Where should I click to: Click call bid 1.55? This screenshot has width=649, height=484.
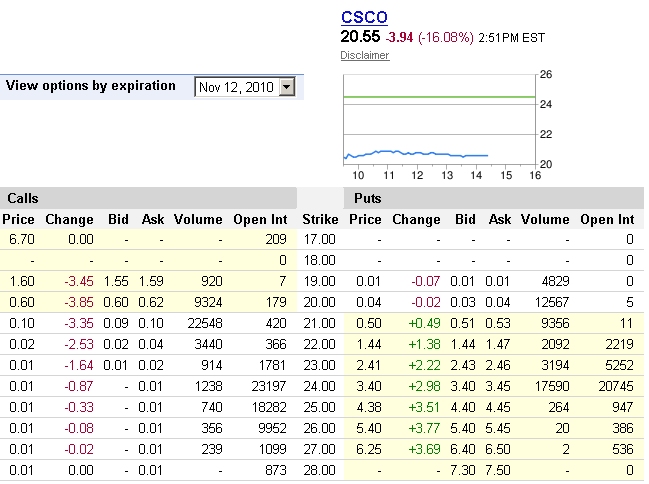[116, 281]
